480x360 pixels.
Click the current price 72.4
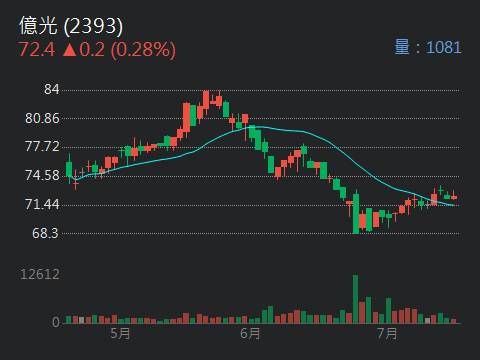point(37,50)
